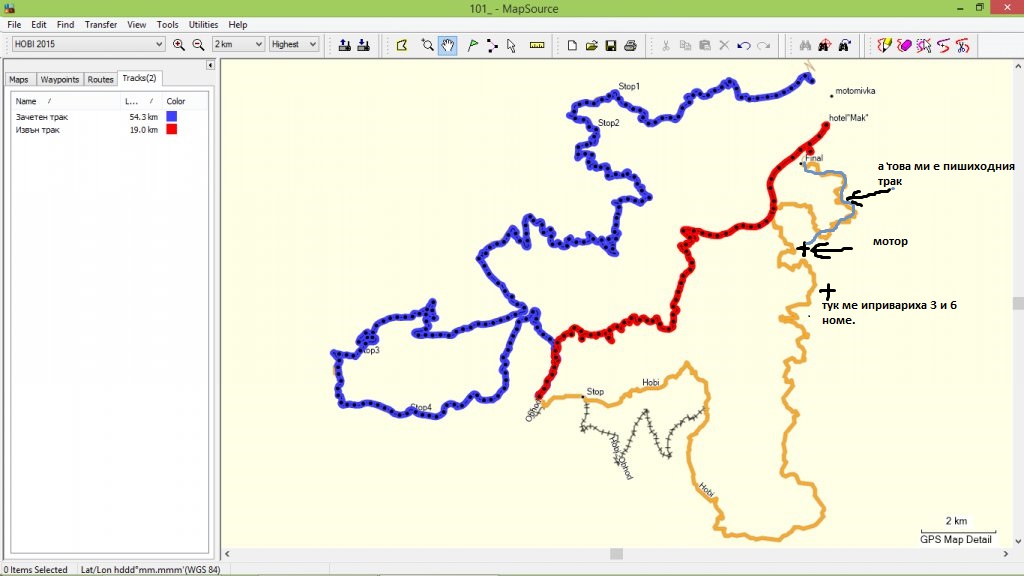Select the arrow Selection tool

click(511, 45)
